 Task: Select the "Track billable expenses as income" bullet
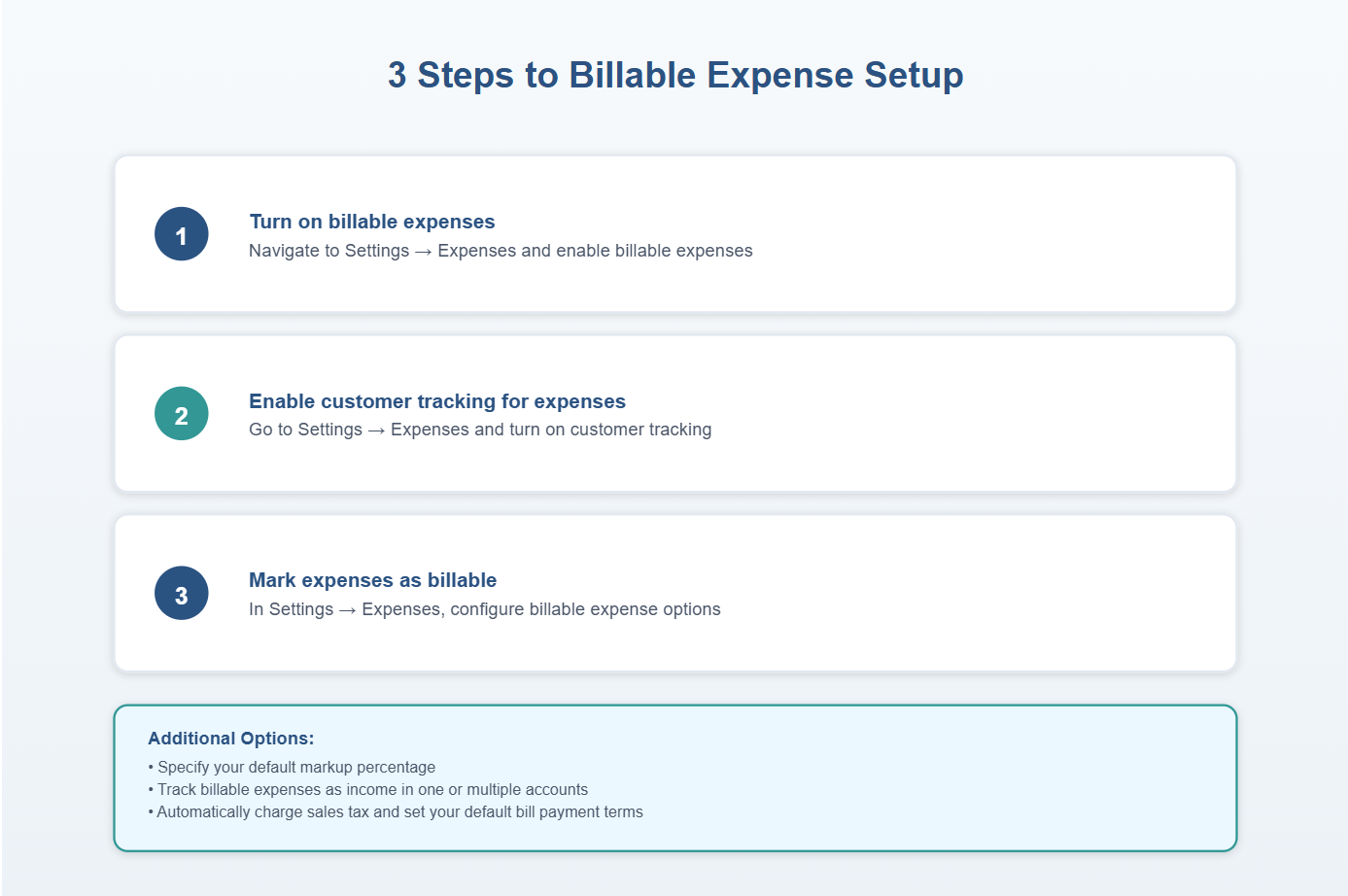371,790
